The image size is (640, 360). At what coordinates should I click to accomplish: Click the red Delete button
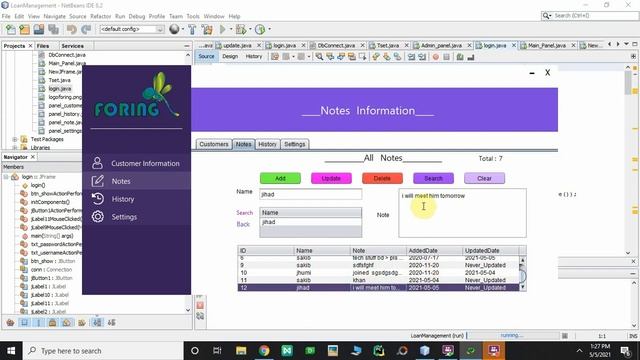[382, 178]
